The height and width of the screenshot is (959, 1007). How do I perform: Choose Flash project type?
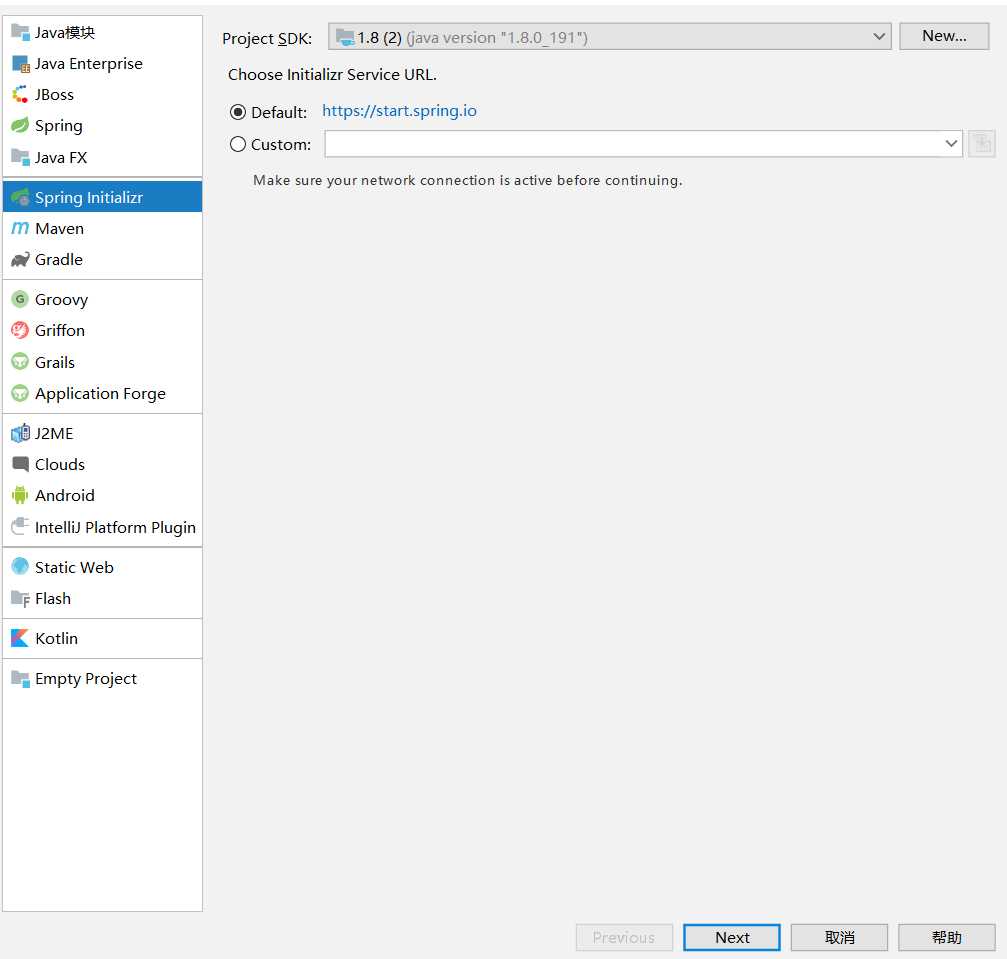[x=102, y=599]
